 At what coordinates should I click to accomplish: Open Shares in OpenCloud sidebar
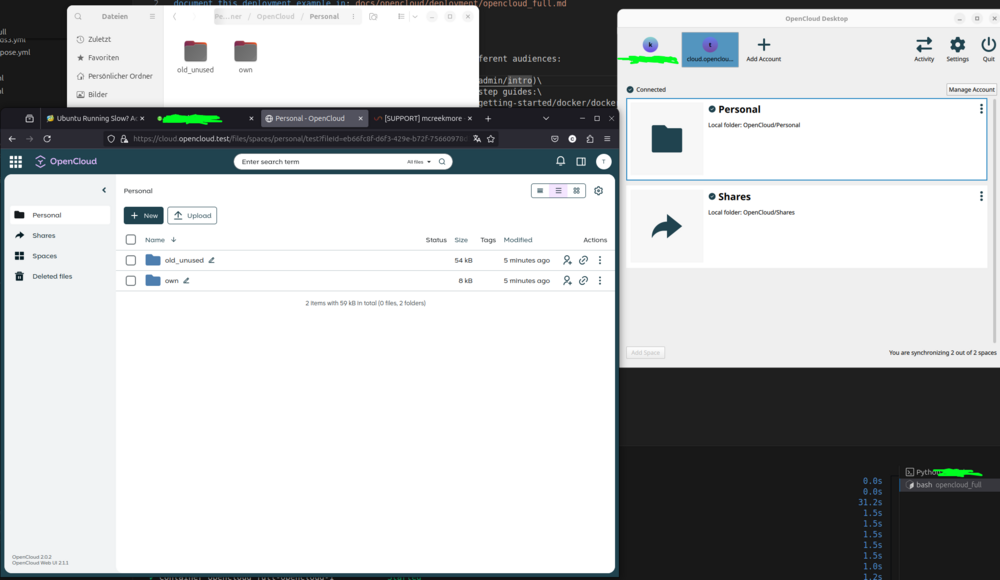(x=60, y=235)
